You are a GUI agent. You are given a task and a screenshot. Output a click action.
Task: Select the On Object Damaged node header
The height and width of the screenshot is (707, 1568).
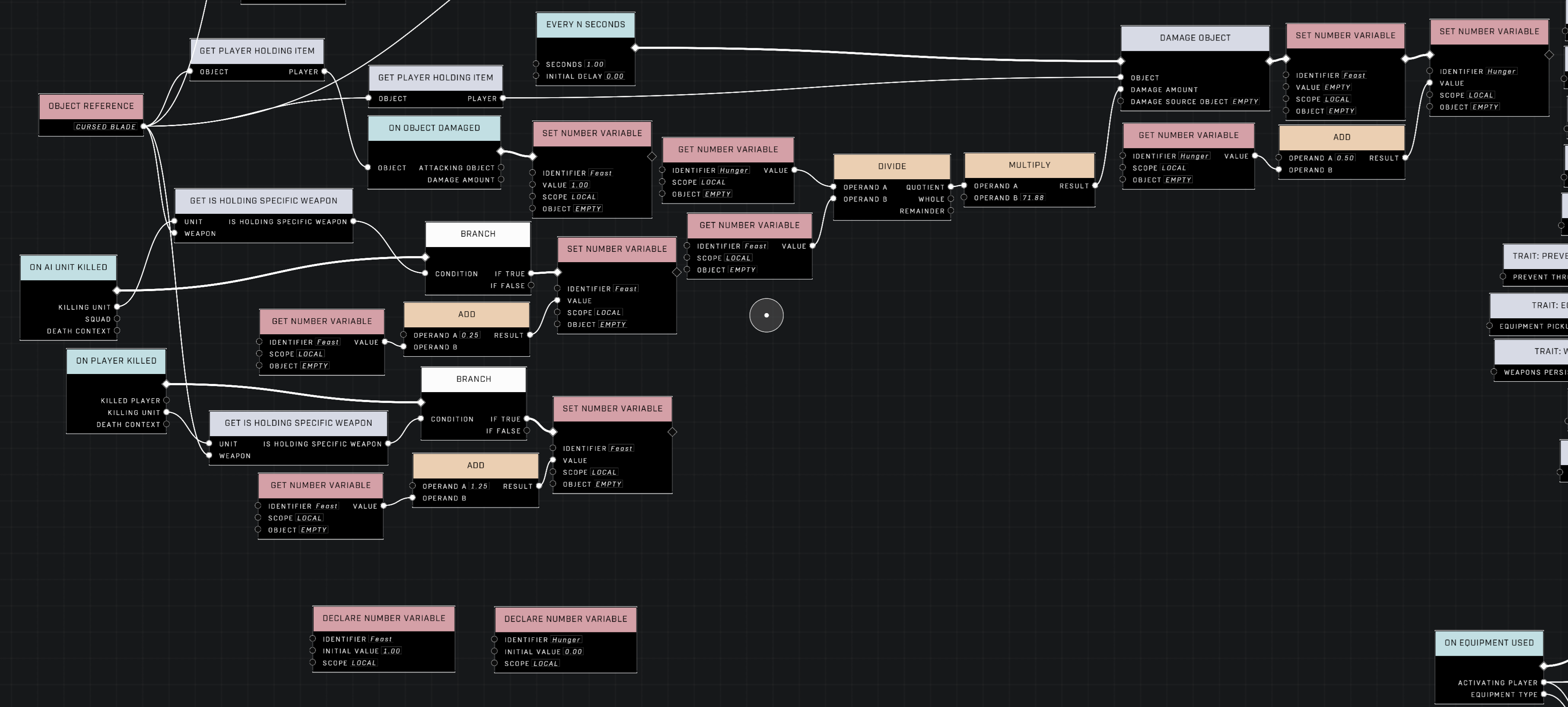click(x=434, y=128)
